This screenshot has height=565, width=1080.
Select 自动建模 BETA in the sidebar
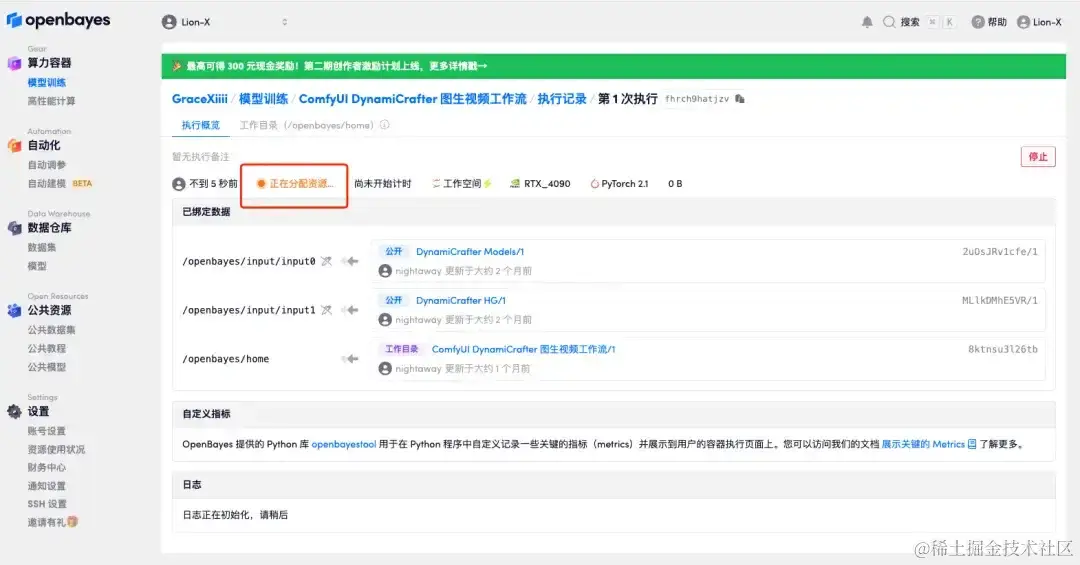pos(60,184)
